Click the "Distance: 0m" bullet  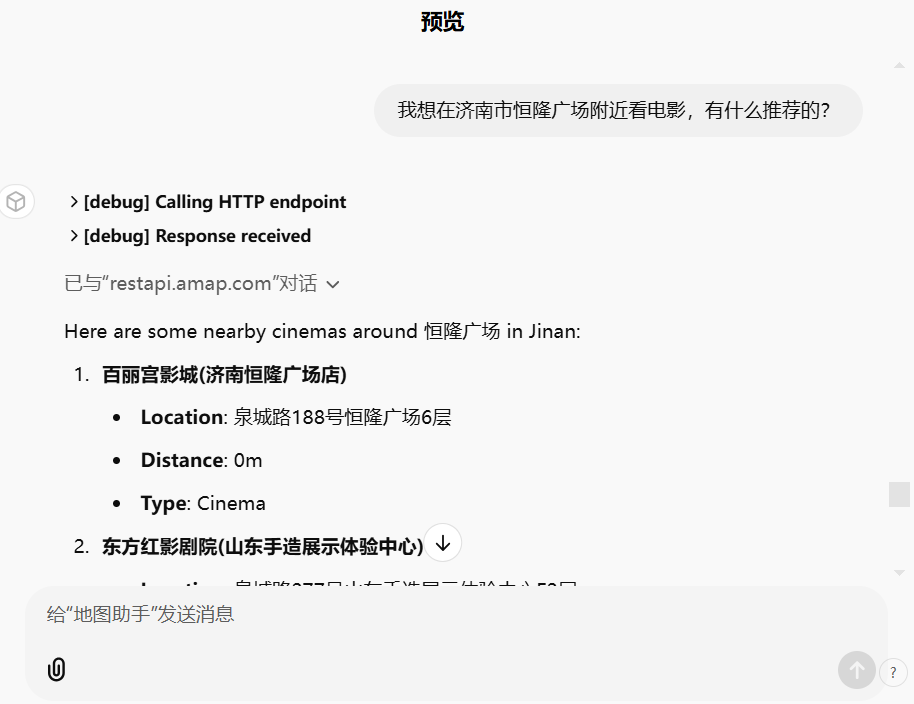point(201,460)
